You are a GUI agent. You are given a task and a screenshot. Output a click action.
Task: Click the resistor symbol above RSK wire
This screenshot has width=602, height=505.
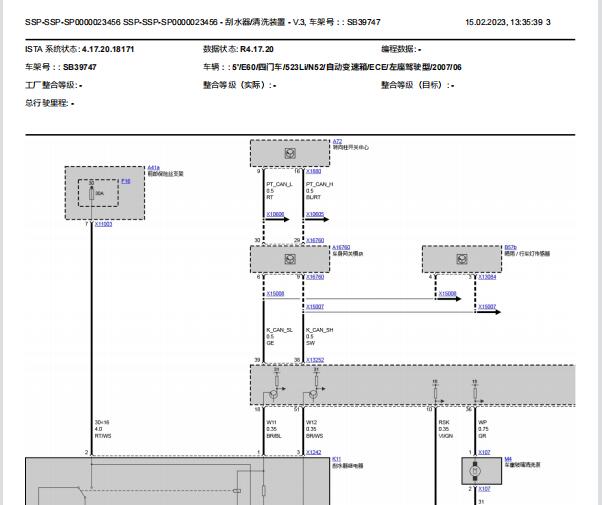(x=435, y=393)
